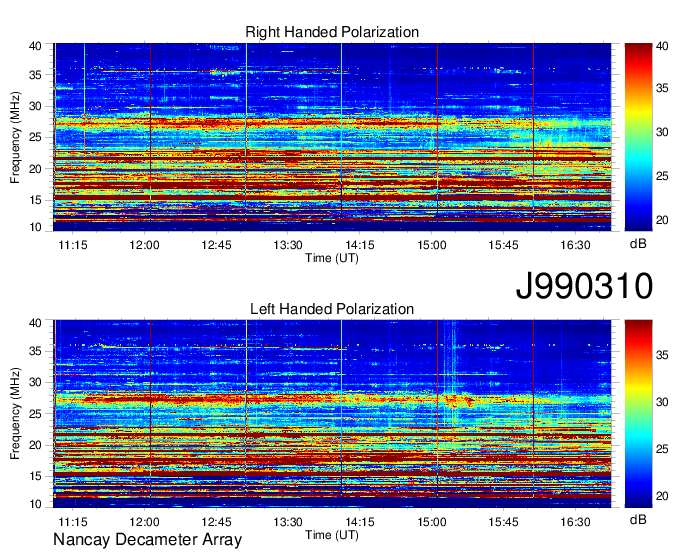Click 40 MHz frequency tick of Left Handed plot
This screenshot has width=680, height=552.
coord(36,323)
